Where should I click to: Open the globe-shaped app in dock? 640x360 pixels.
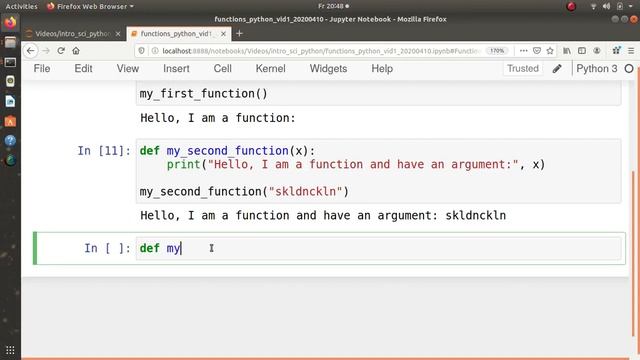[x=10, y=160]
